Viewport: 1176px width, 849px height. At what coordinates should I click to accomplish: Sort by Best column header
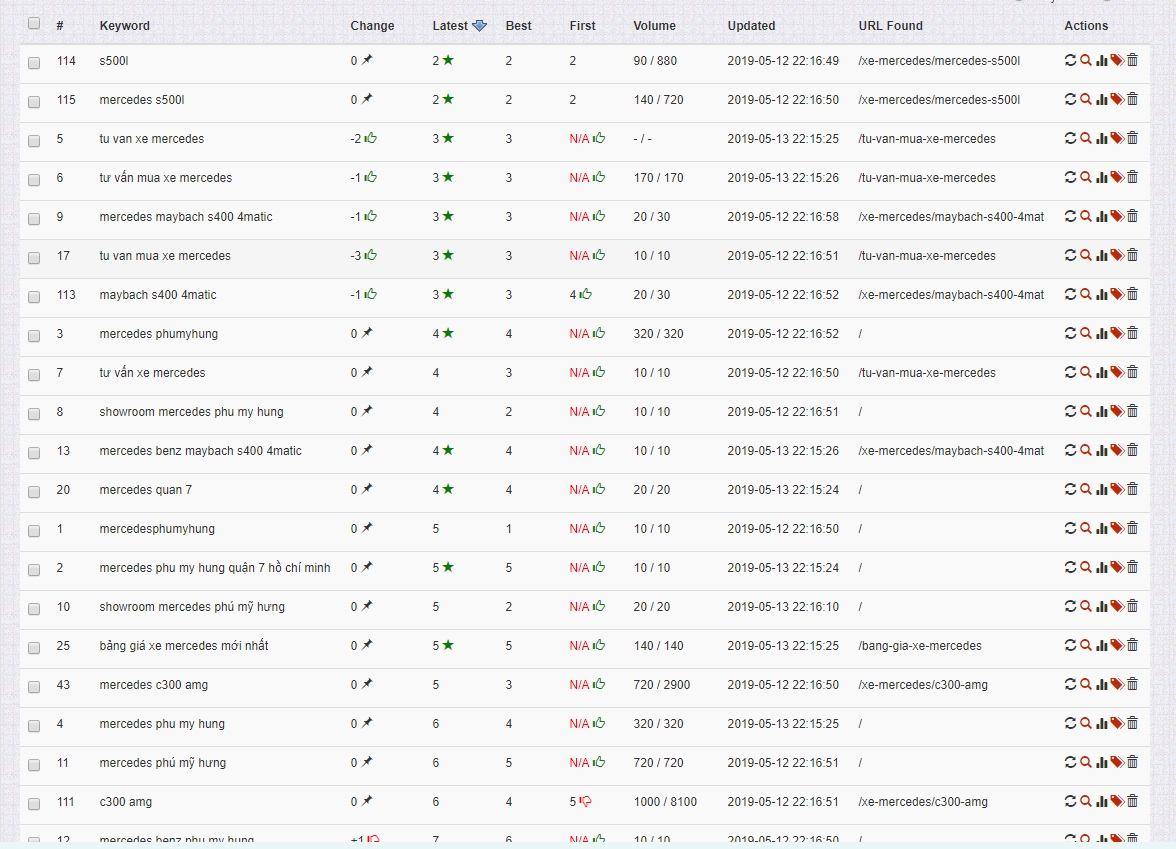(x=518, y=26)
